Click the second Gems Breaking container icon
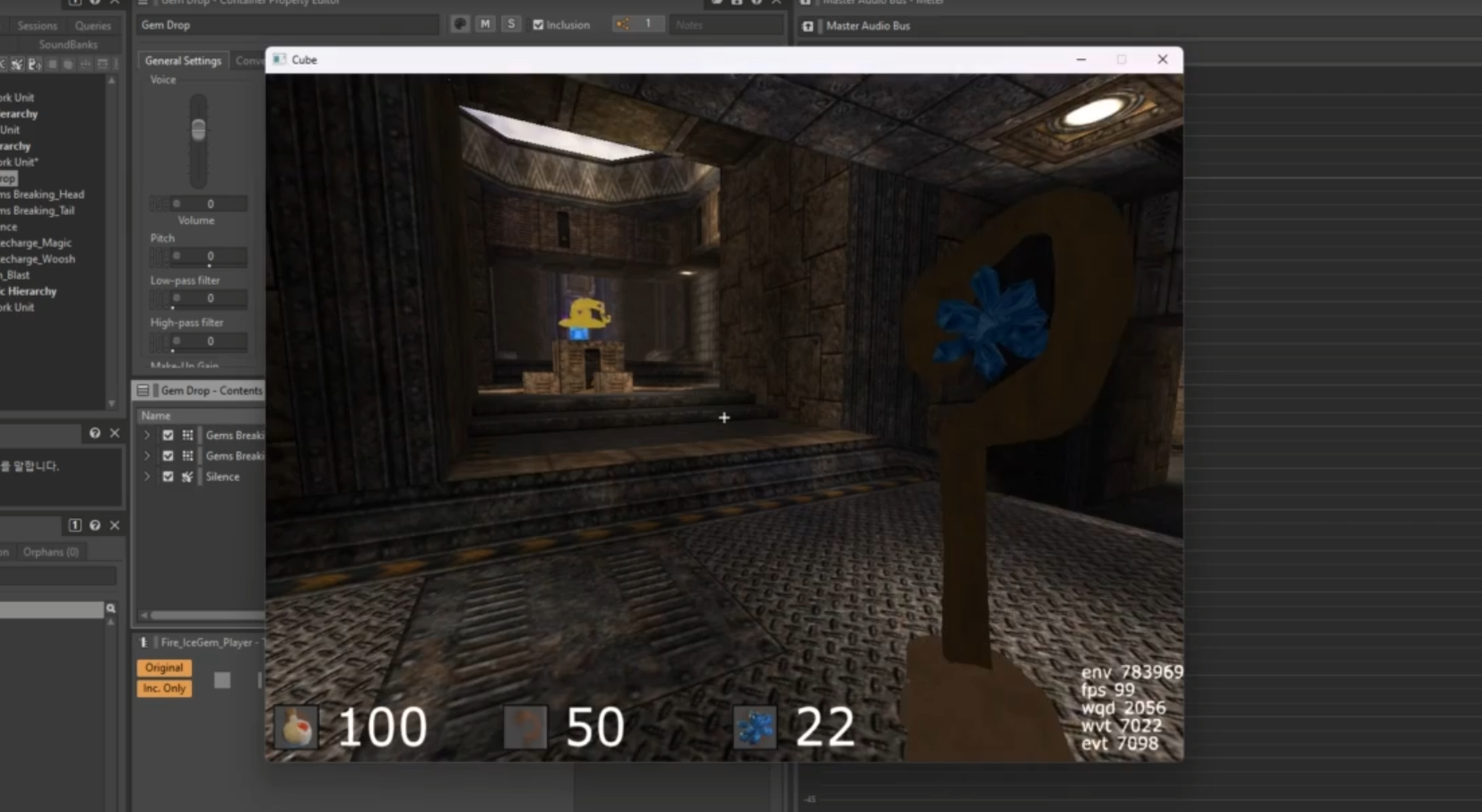This screenshot has width=1482, height=812. click(x=187, y=456)
